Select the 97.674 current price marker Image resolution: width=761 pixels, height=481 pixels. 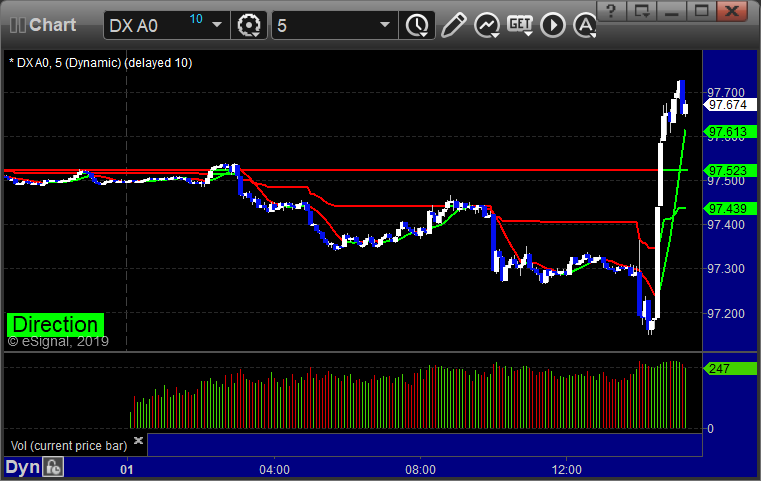tap(729, 105)
